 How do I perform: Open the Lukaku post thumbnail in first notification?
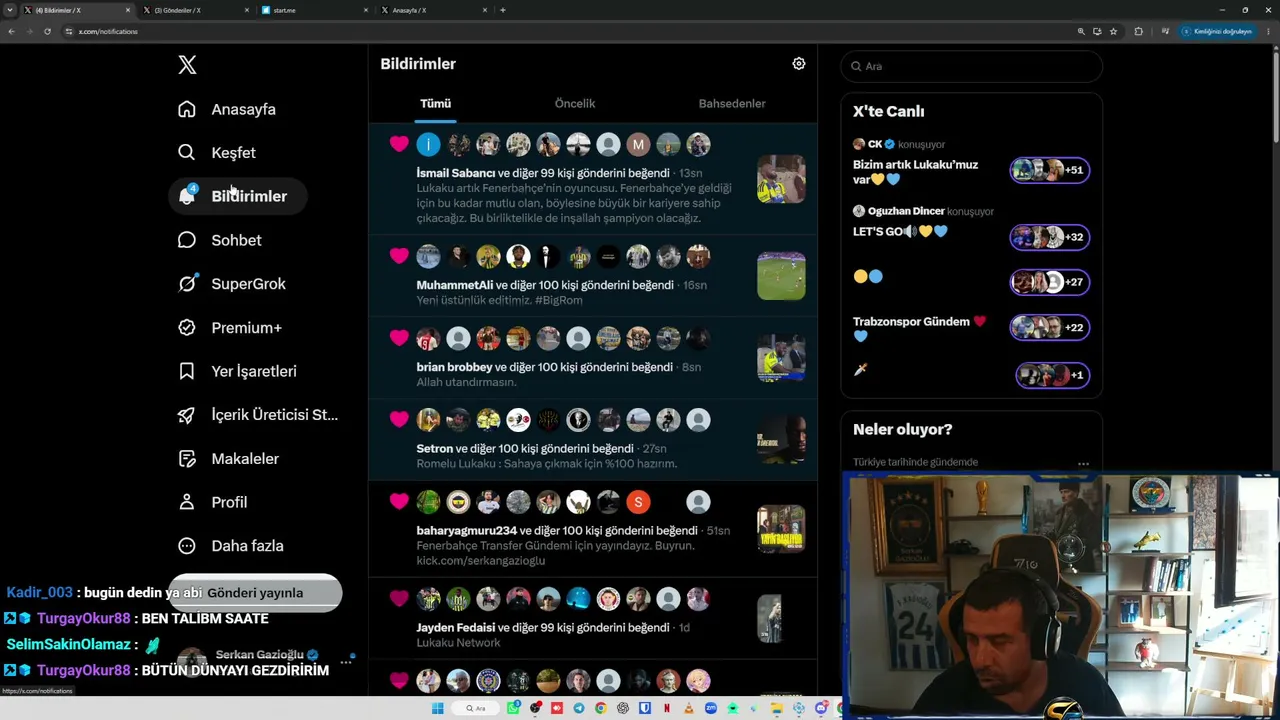tap(781, 179)
